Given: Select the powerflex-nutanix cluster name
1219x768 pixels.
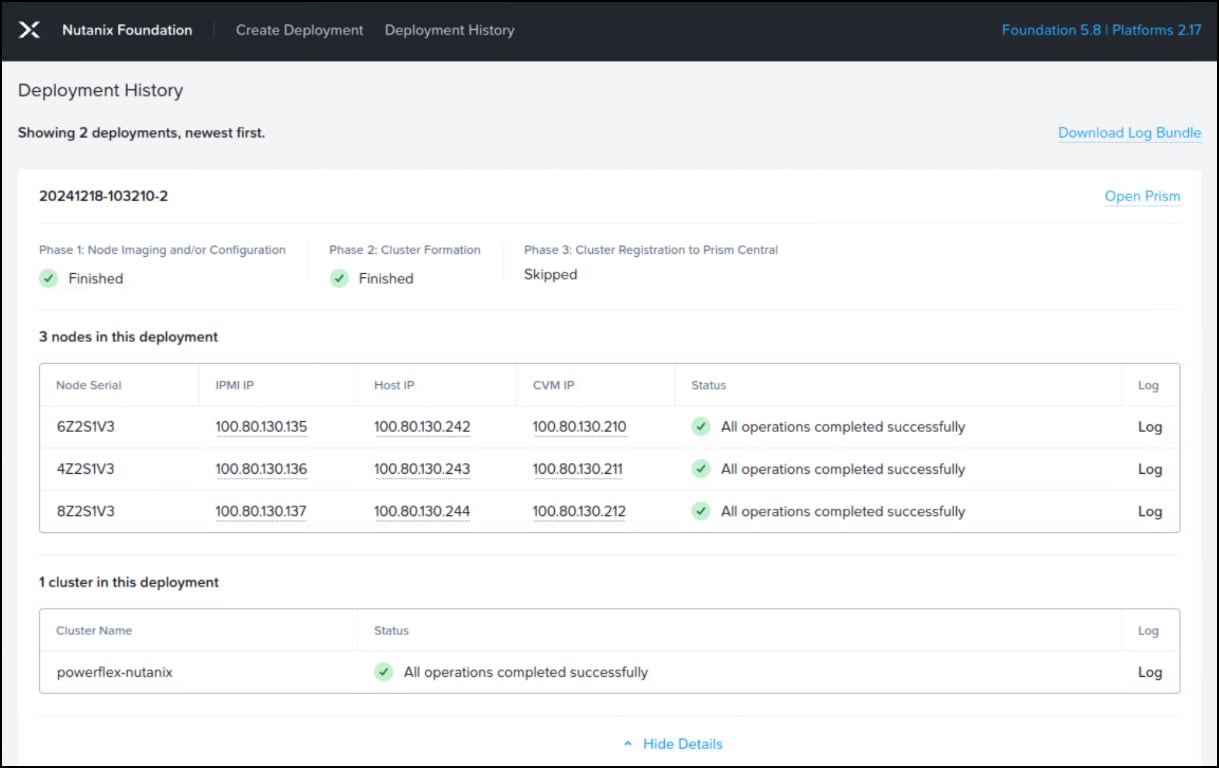Looking at the screenshot, I should tap(115, 672).
